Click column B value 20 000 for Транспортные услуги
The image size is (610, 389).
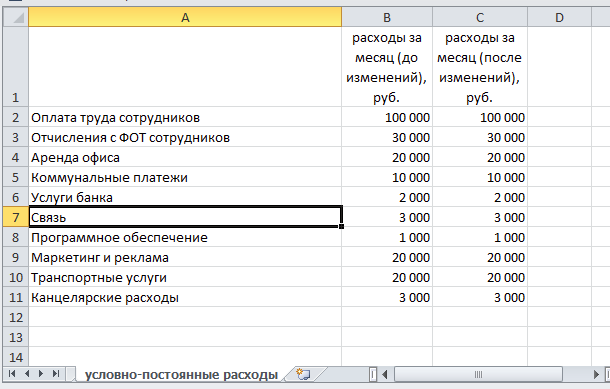[x=387, y=277]
